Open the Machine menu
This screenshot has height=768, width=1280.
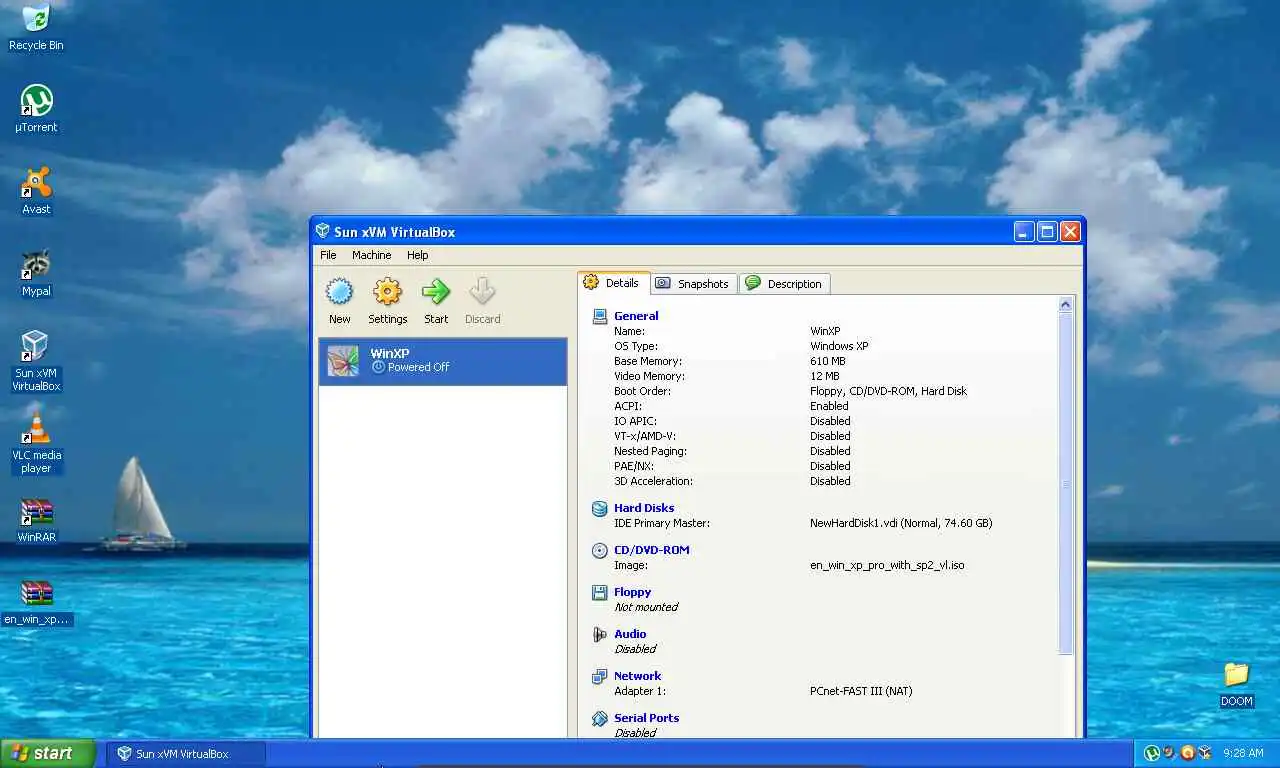[x=371, y=255]
